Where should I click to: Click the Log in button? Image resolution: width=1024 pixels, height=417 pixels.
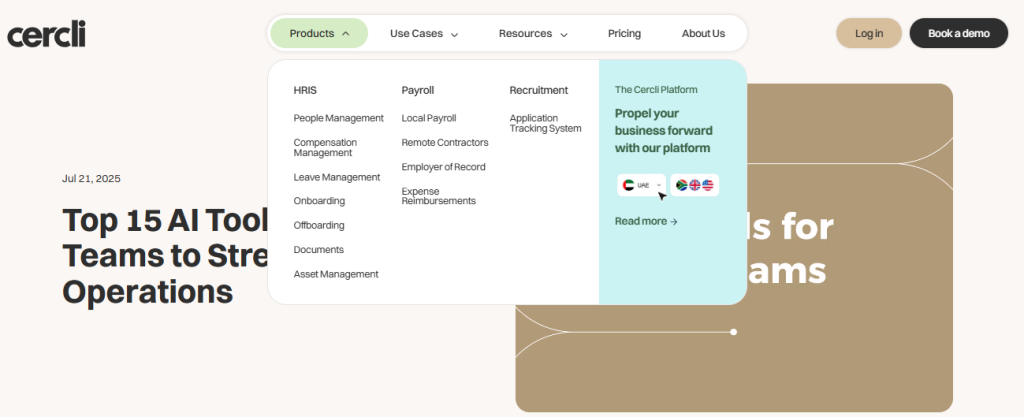tap(869, 33)
